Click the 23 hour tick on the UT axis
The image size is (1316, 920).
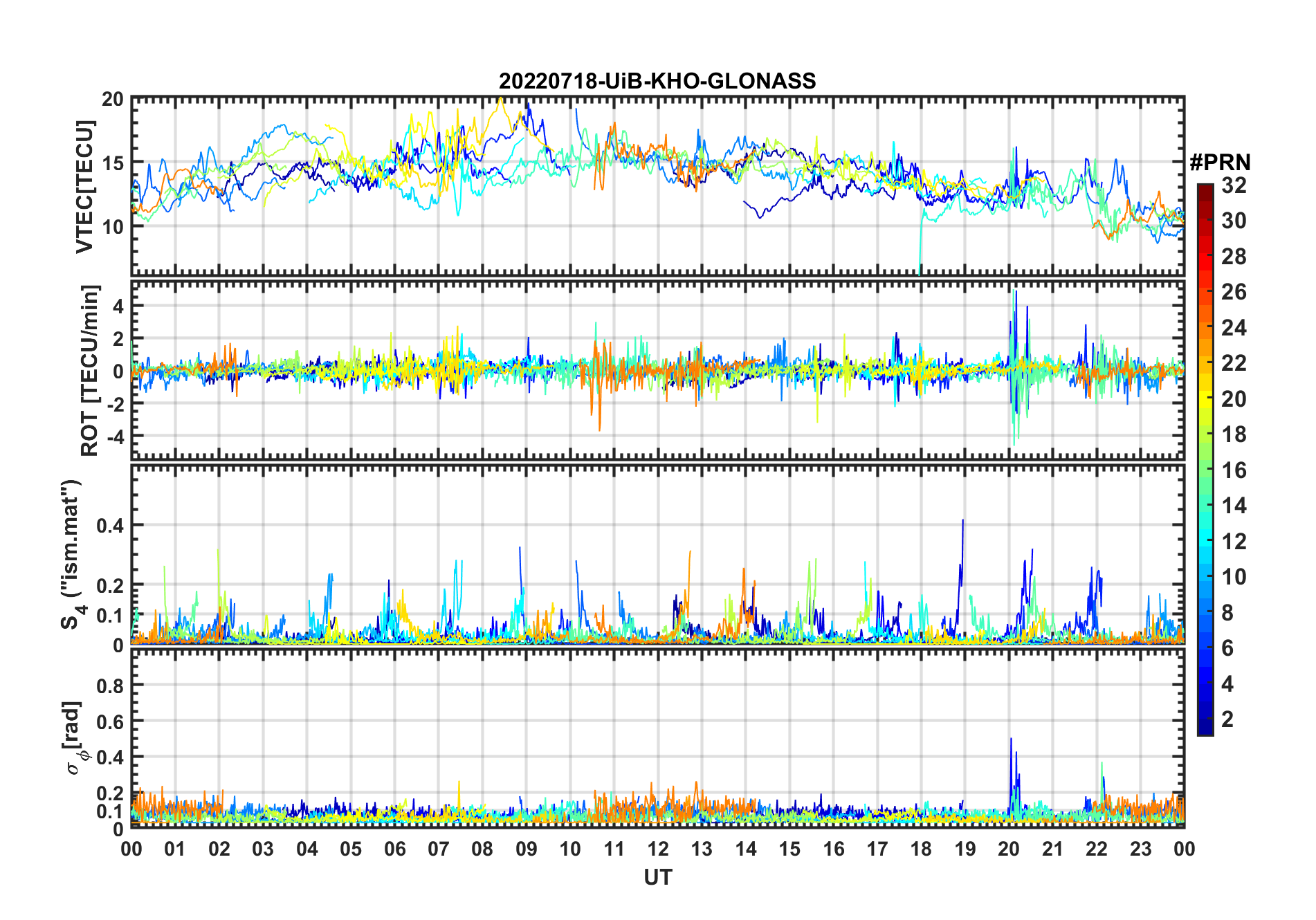coord(1140,849)
